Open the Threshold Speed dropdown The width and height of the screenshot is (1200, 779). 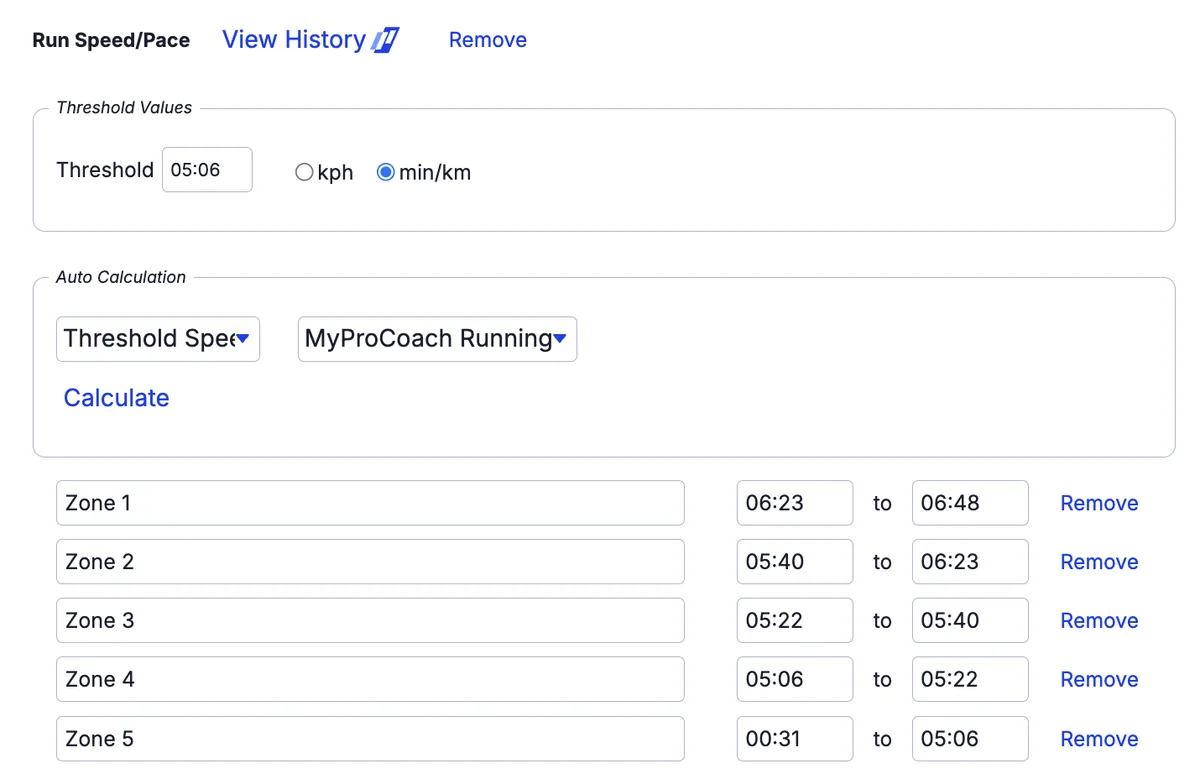click(x=158, y=339)
